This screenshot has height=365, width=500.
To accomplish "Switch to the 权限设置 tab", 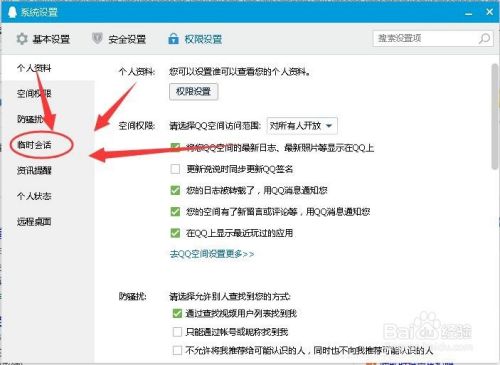I will 195,39.
